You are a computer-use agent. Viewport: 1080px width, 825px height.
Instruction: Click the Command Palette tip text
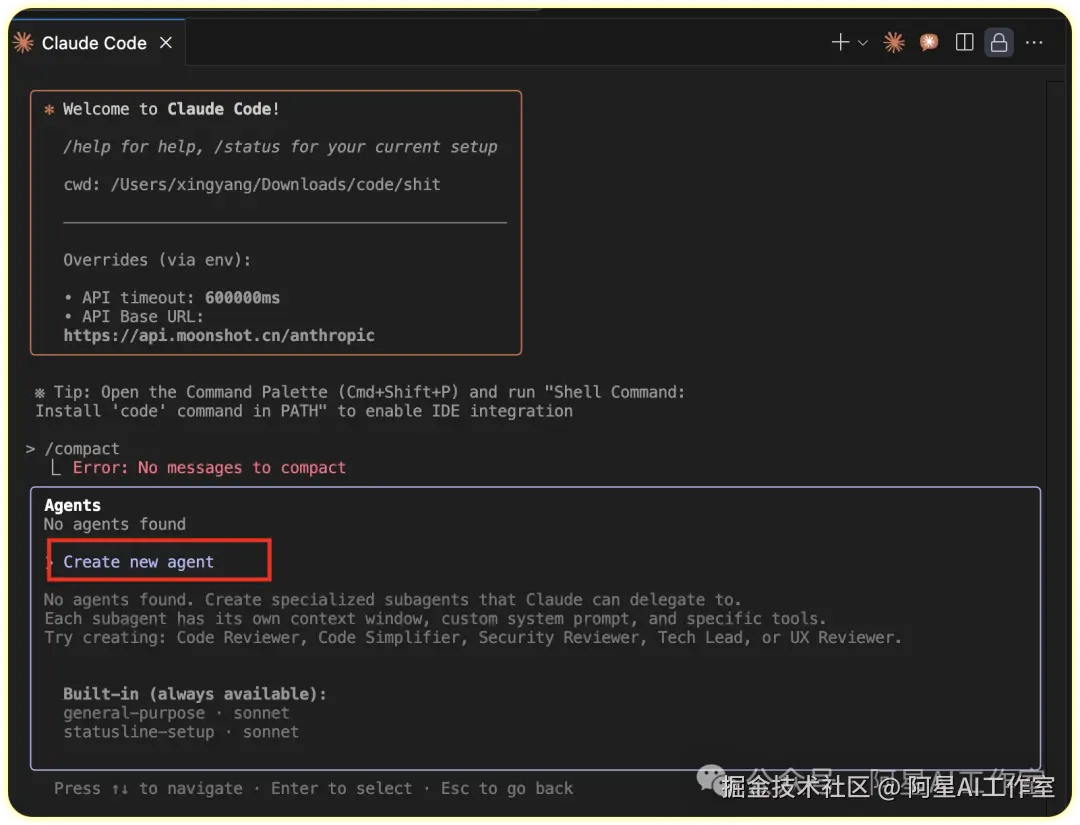[360, 401]
